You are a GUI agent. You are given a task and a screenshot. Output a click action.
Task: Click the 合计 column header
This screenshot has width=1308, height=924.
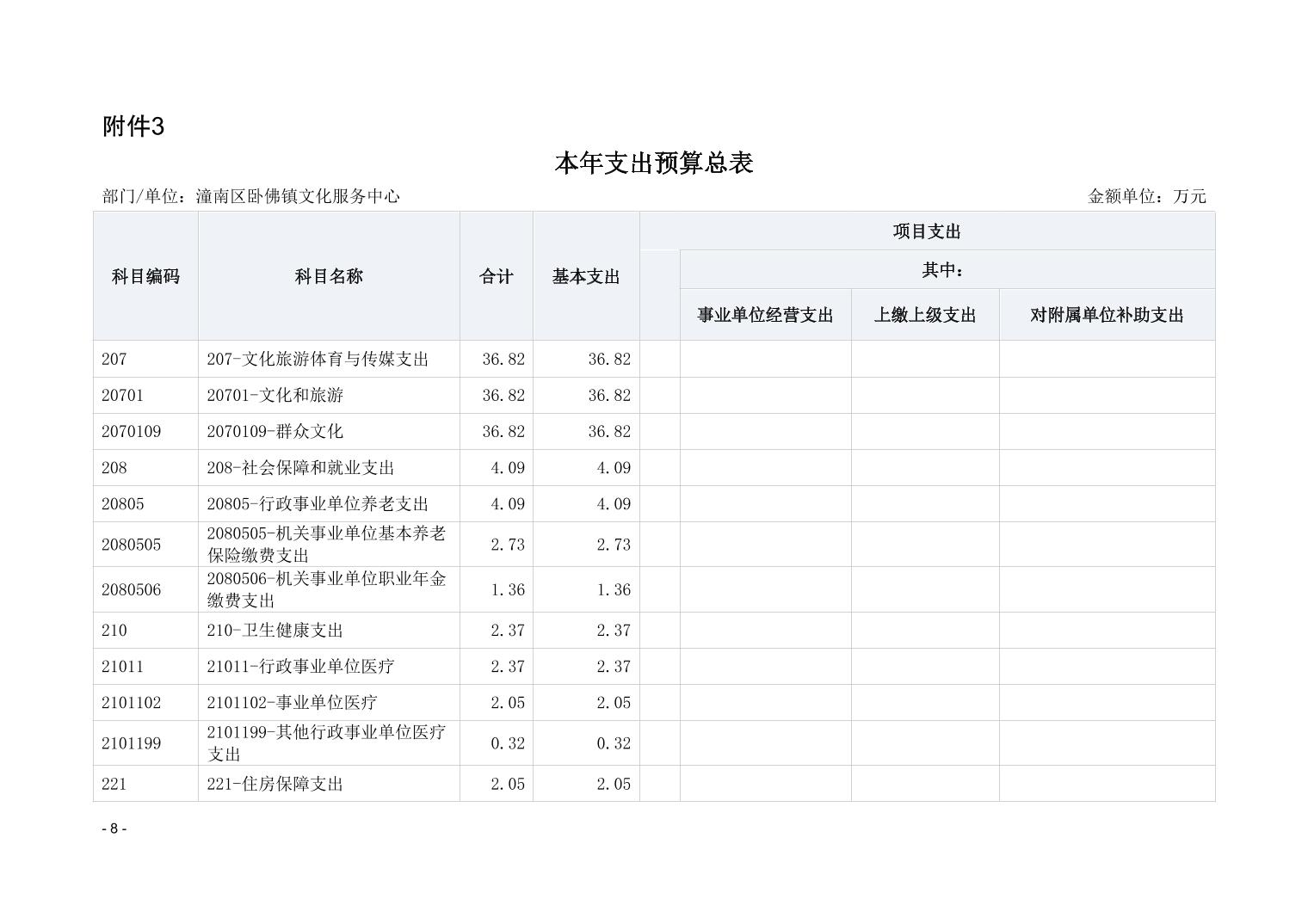[x=497, y=276]
